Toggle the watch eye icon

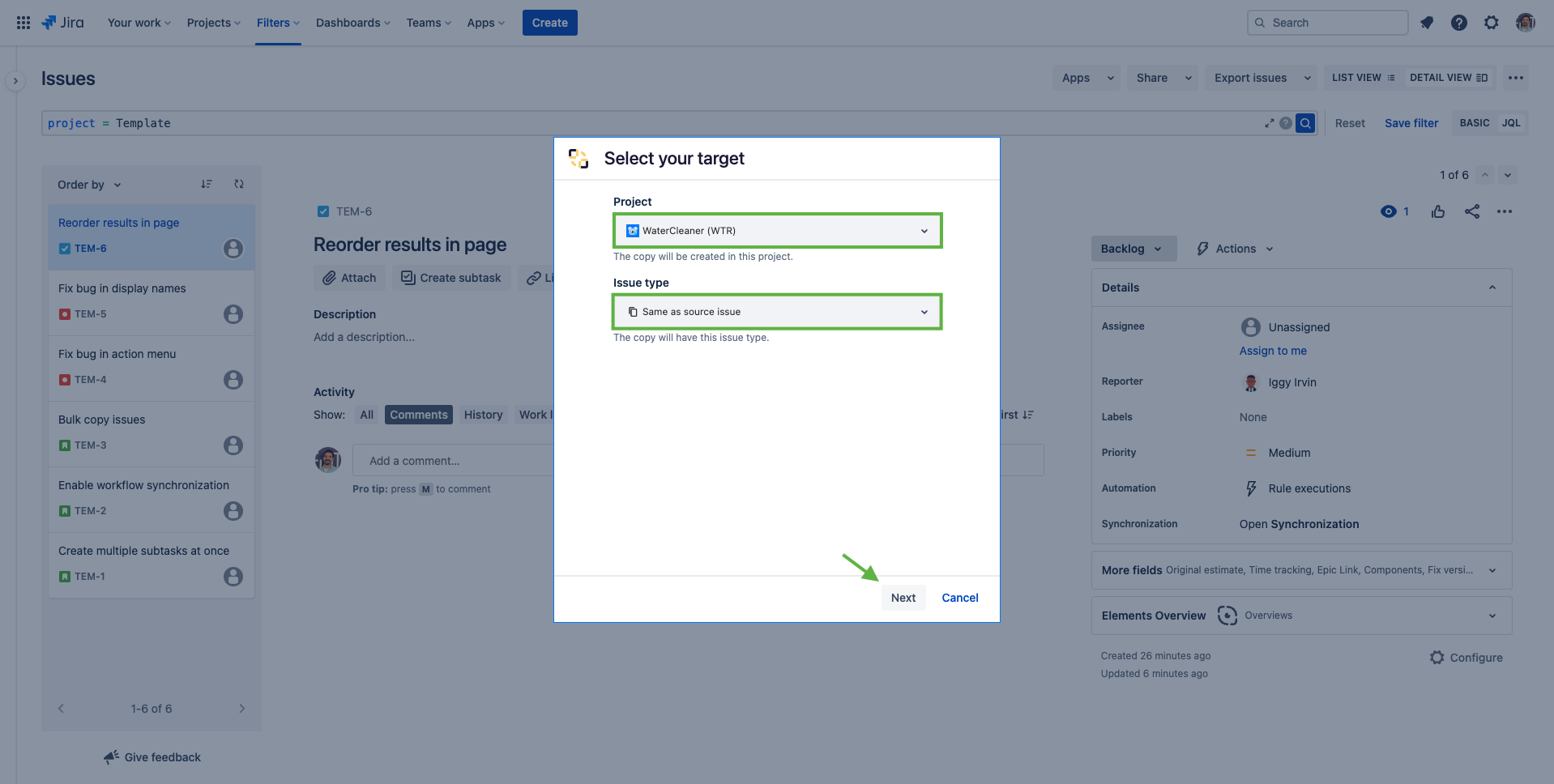click(x=1389, y=211)
